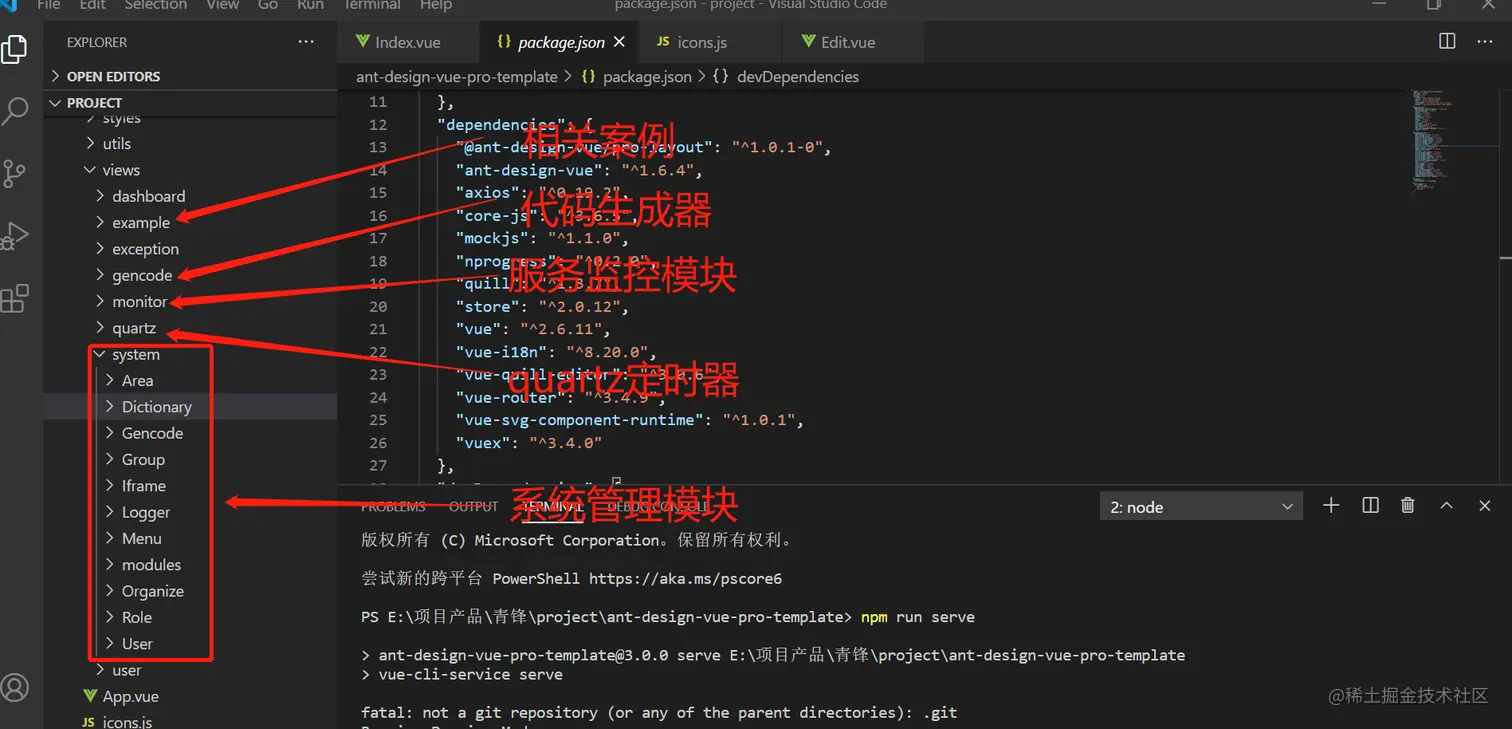Split the editor to the right

click(1447, 41)
